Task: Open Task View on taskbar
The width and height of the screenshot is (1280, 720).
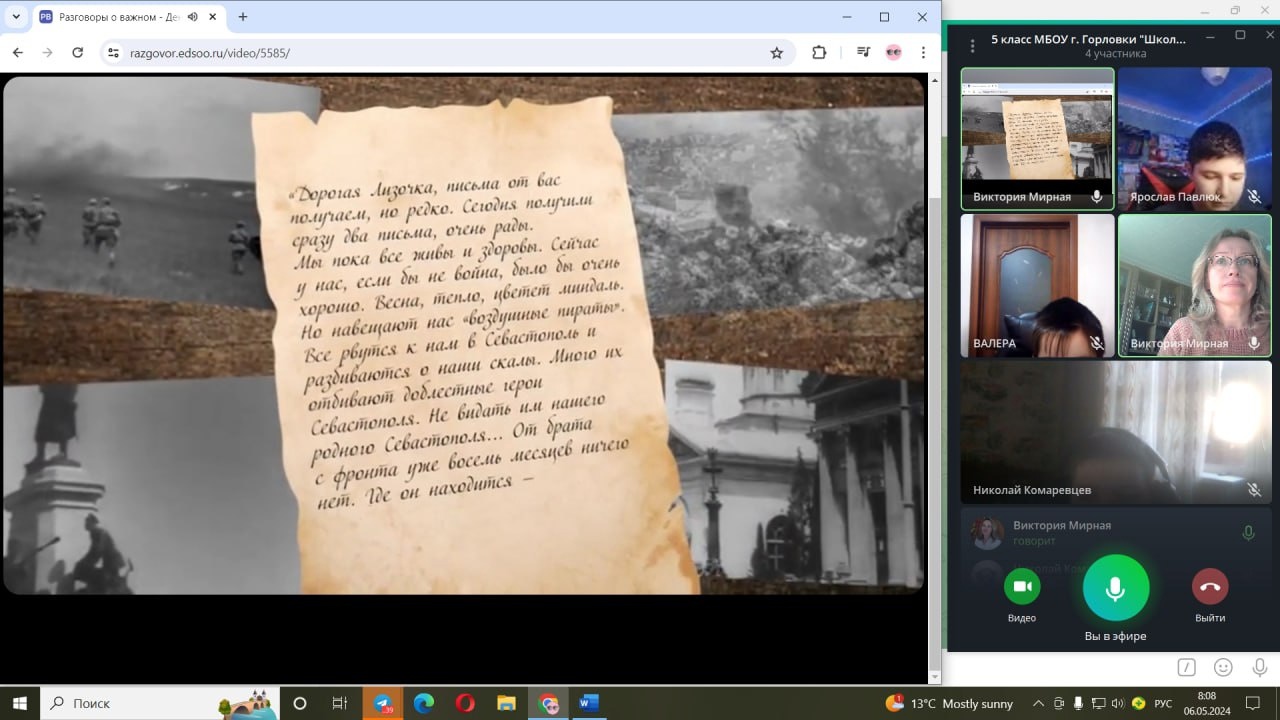Action: tap(340, 703)
